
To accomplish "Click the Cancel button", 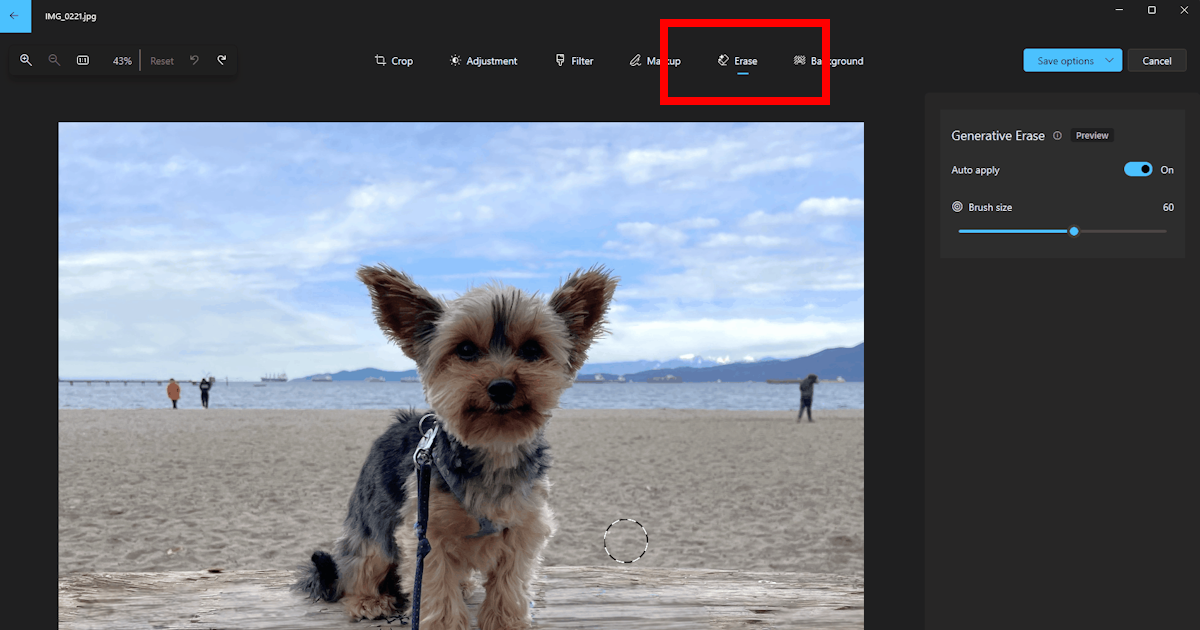I will 1157,60.
